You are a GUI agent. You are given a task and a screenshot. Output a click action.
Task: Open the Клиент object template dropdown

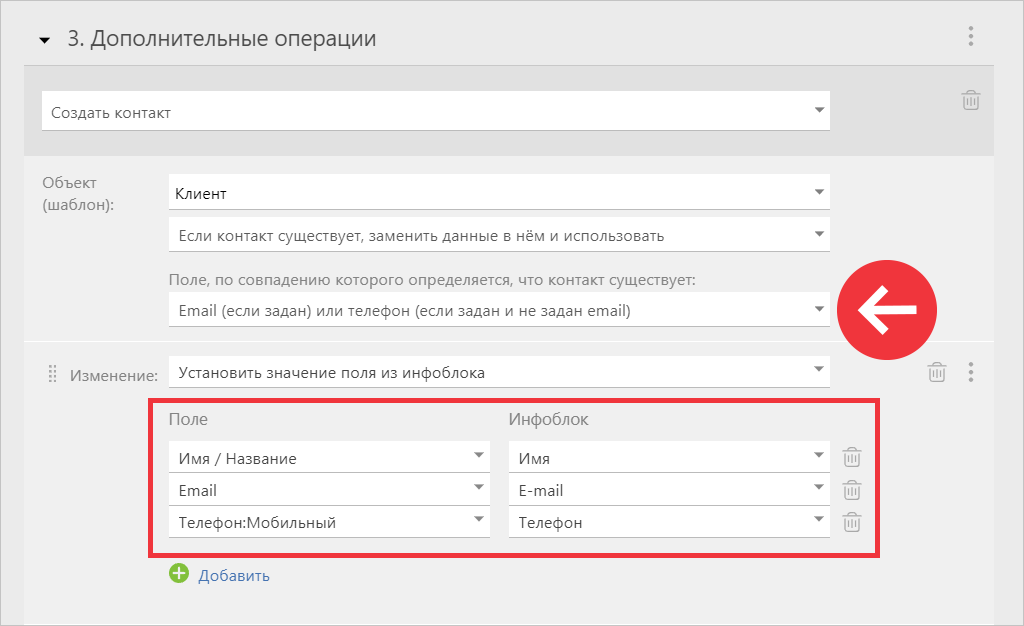[499, 192]
